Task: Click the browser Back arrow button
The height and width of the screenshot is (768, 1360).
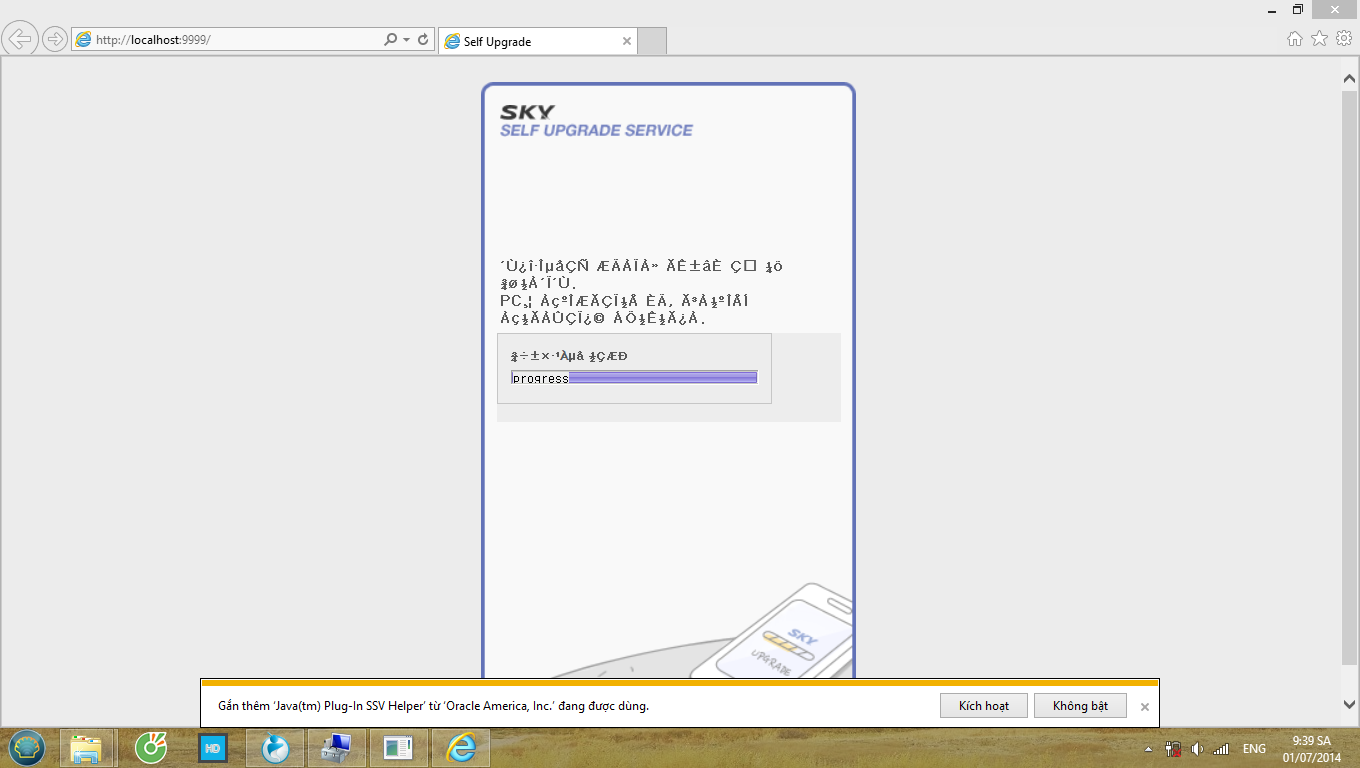Action: point(20,40)
